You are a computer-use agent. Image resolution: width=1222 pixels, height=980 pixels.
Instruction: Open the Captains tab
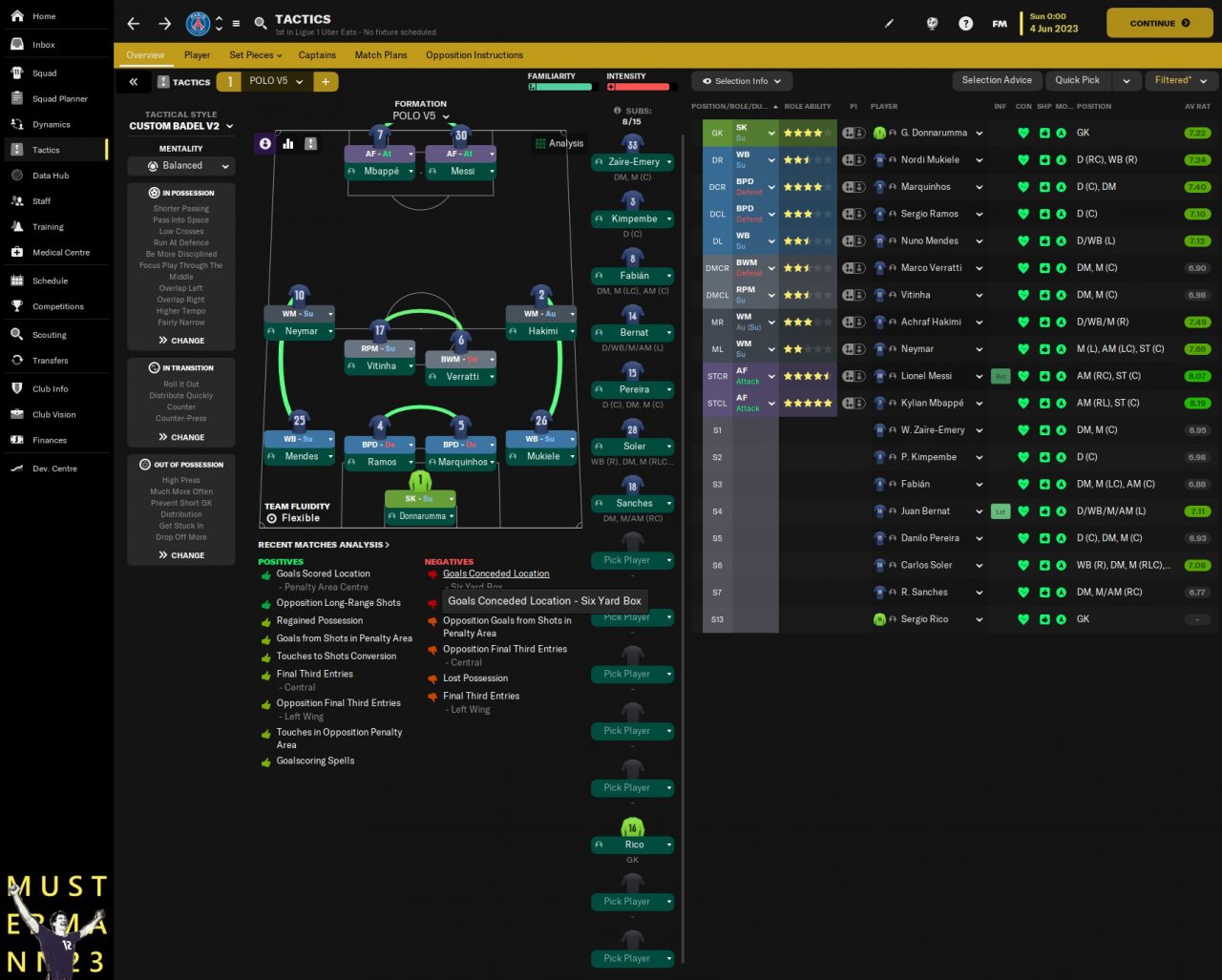[x=317, y=55]
